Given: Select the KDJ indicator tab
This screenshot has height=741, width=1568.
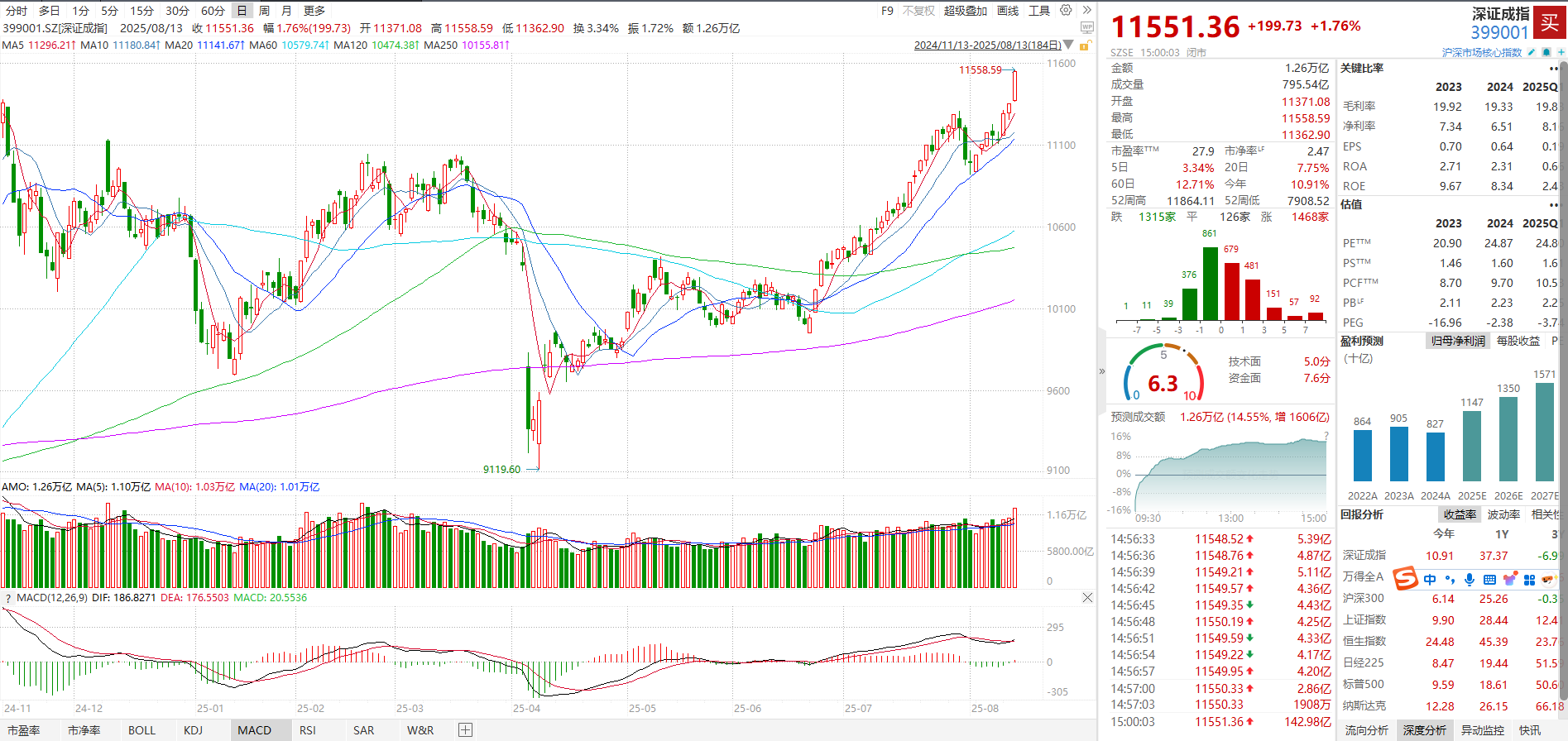Looking at the screenshot, I should pyautogui.click(x=193, y=730).
